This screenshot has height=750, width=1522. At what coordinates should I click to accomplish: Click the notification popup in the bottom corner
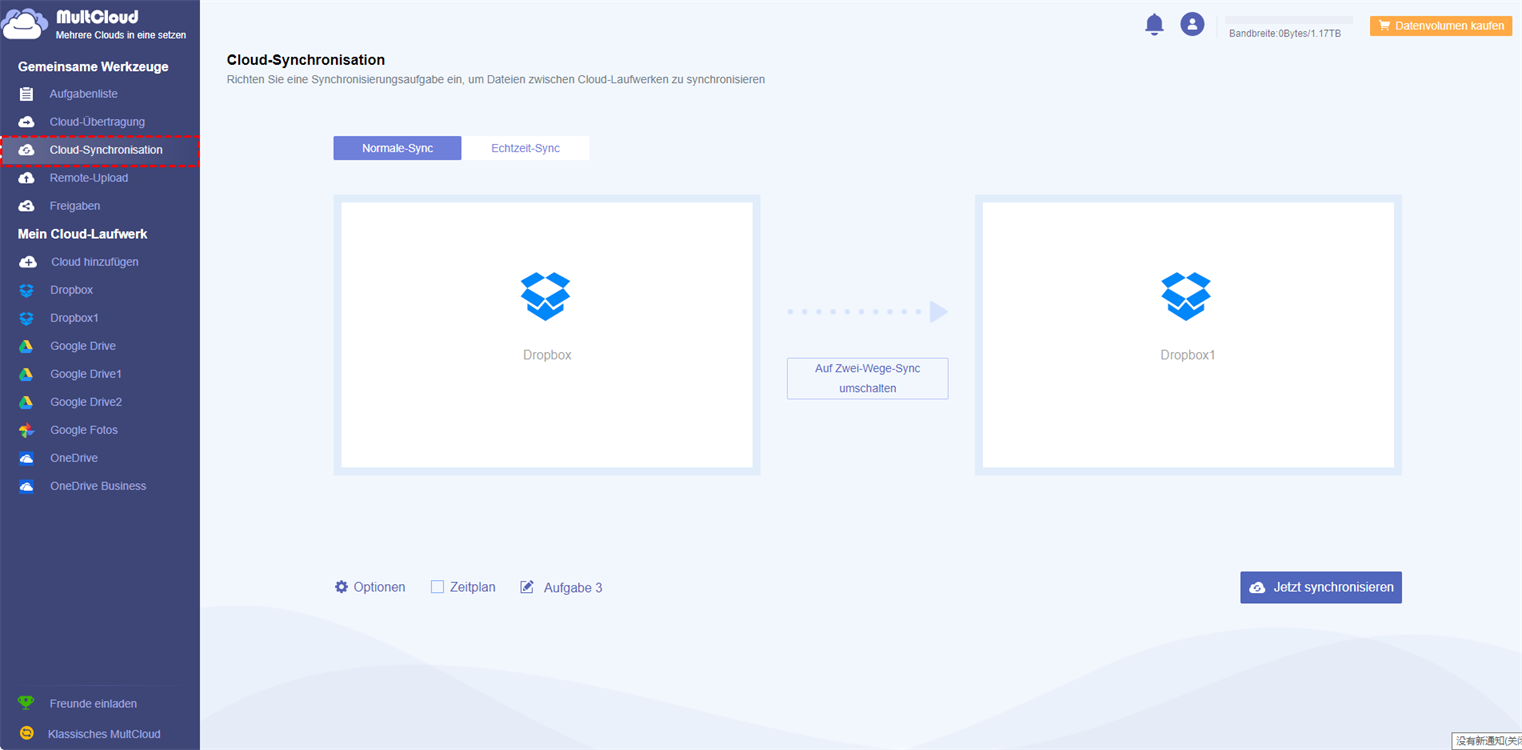point(1487,741)
